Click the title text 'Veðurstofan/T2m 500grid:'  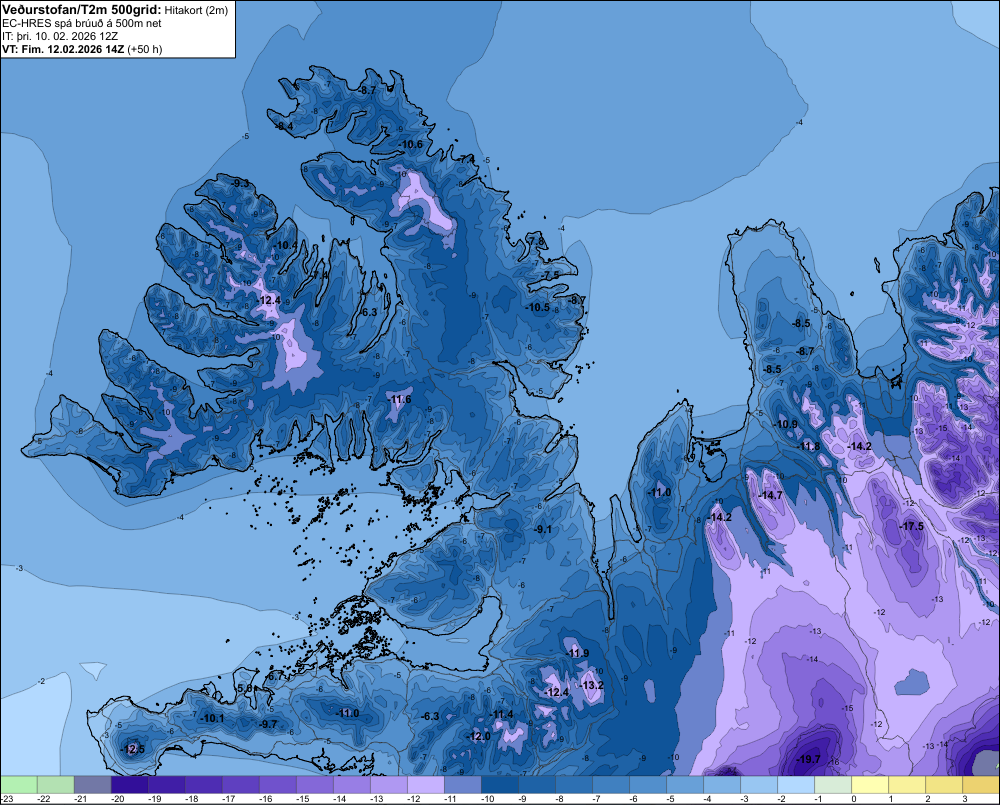point(82,10)
